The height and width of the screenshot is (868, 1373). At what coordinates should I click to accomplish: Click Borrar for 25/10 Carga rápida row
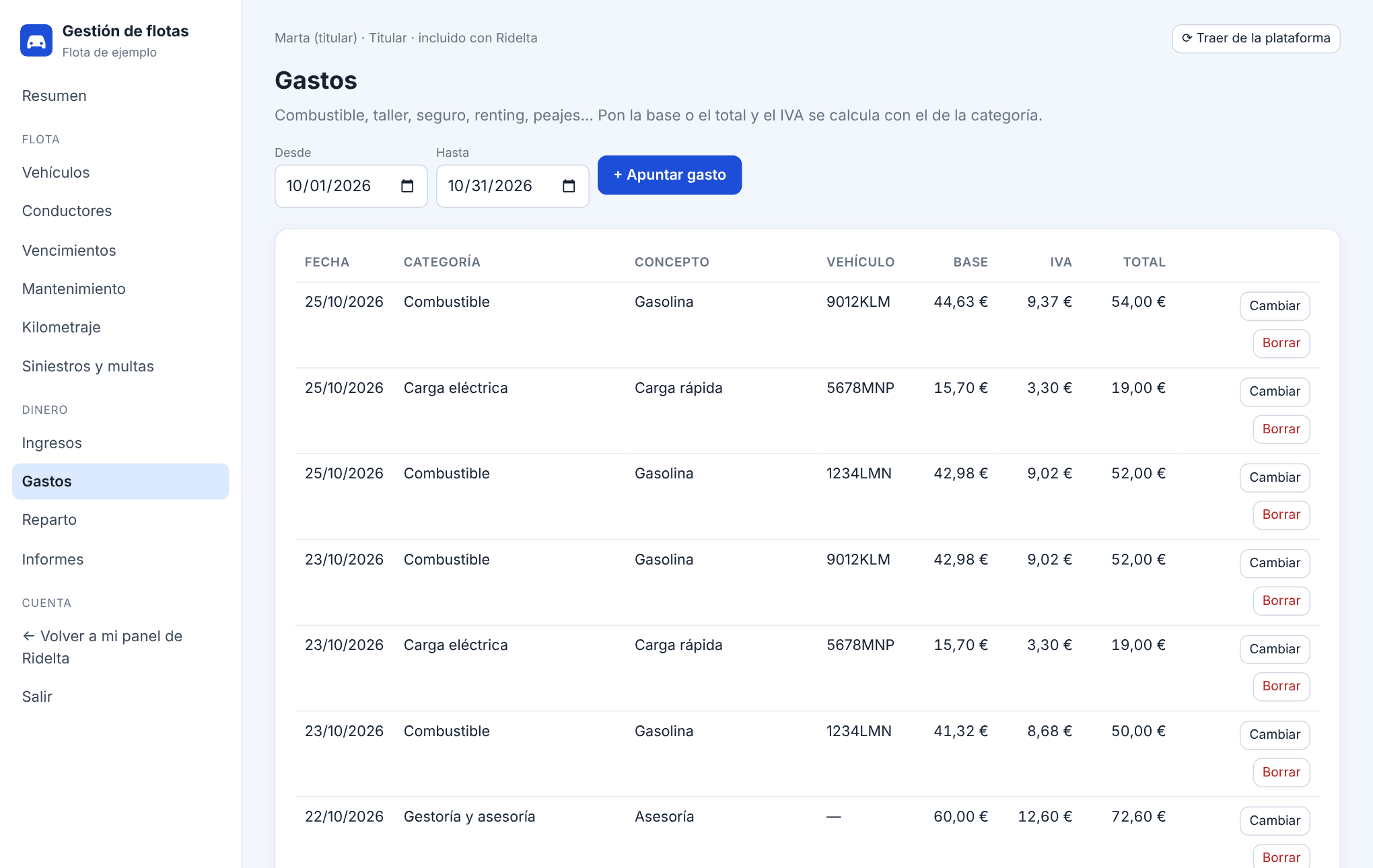1281,429
